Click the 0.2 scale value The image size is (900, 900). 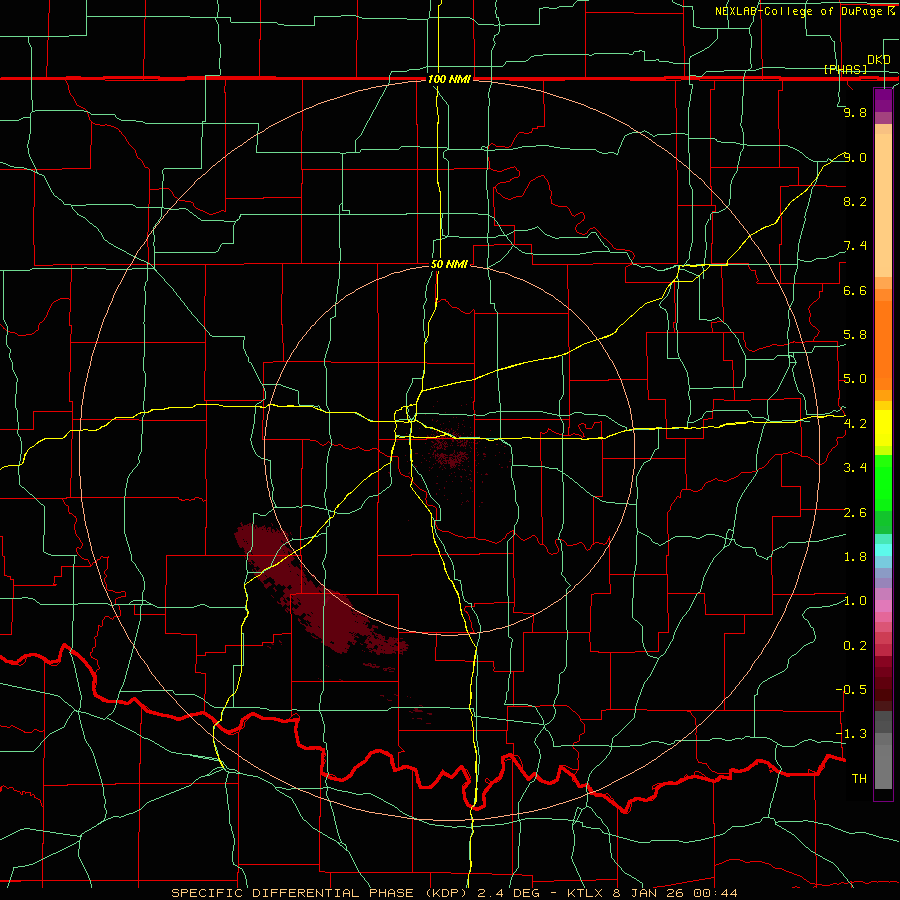click(x=855, y=646)
